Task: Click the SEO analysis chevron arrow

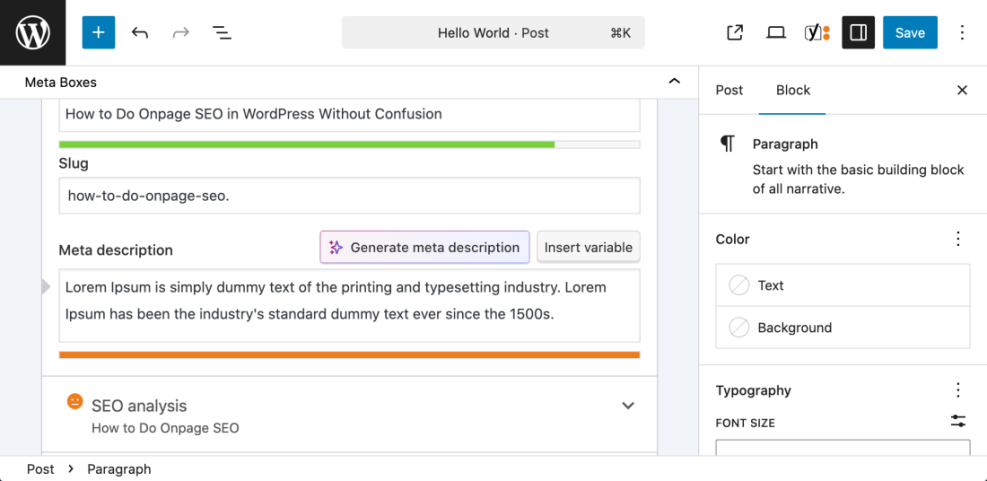Action: coord(628,405)
